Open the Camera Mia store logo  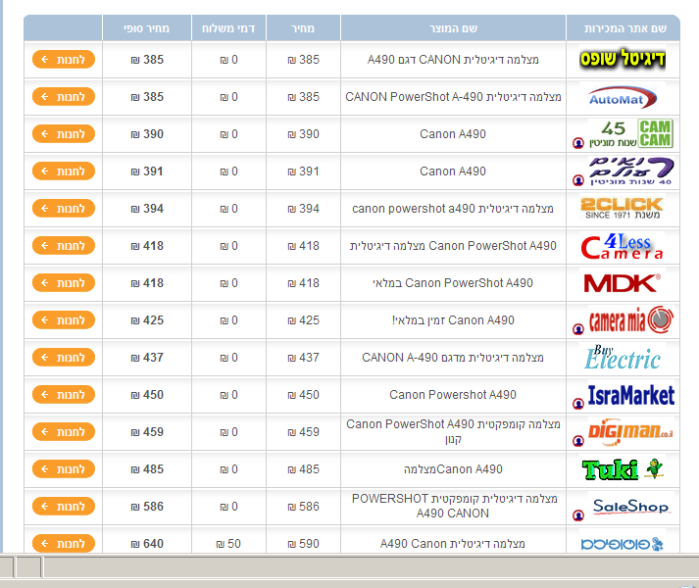tap(631, 320)
